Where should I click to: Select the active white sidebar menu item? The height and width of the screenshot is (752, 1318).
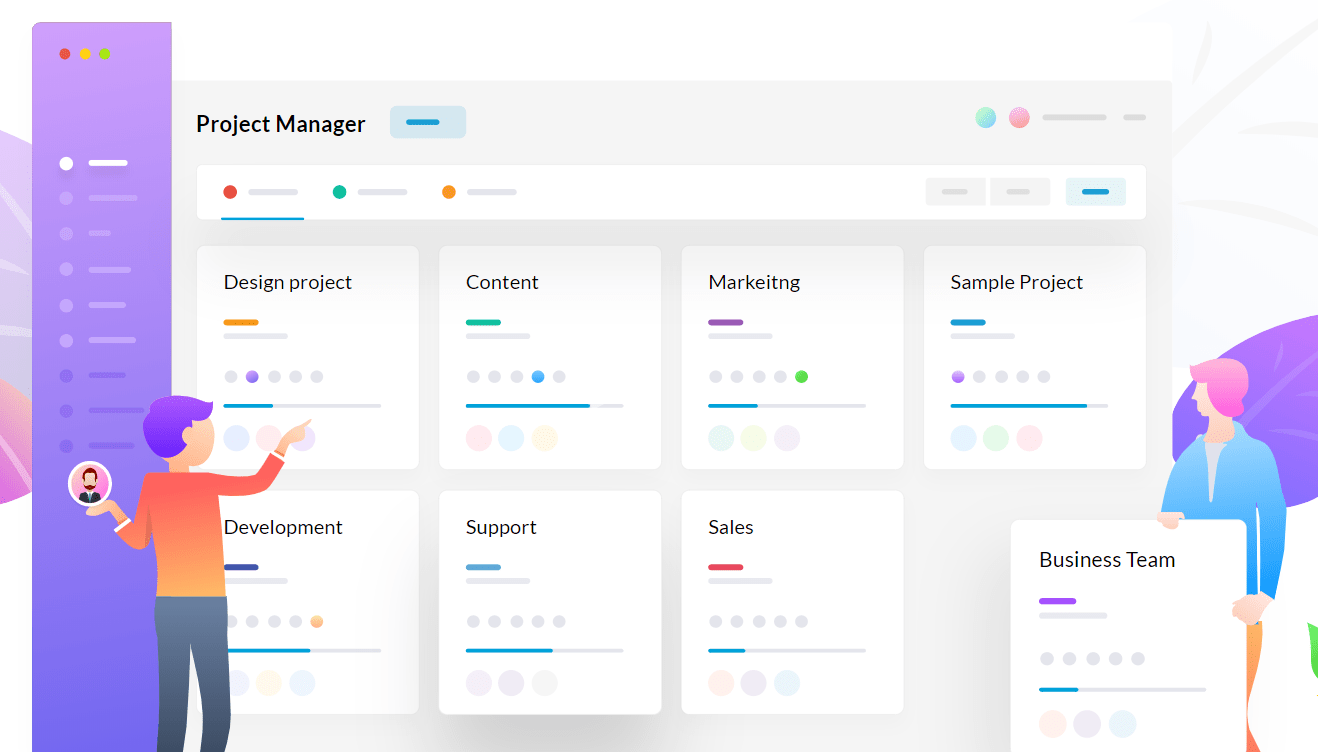click(94, 163)
